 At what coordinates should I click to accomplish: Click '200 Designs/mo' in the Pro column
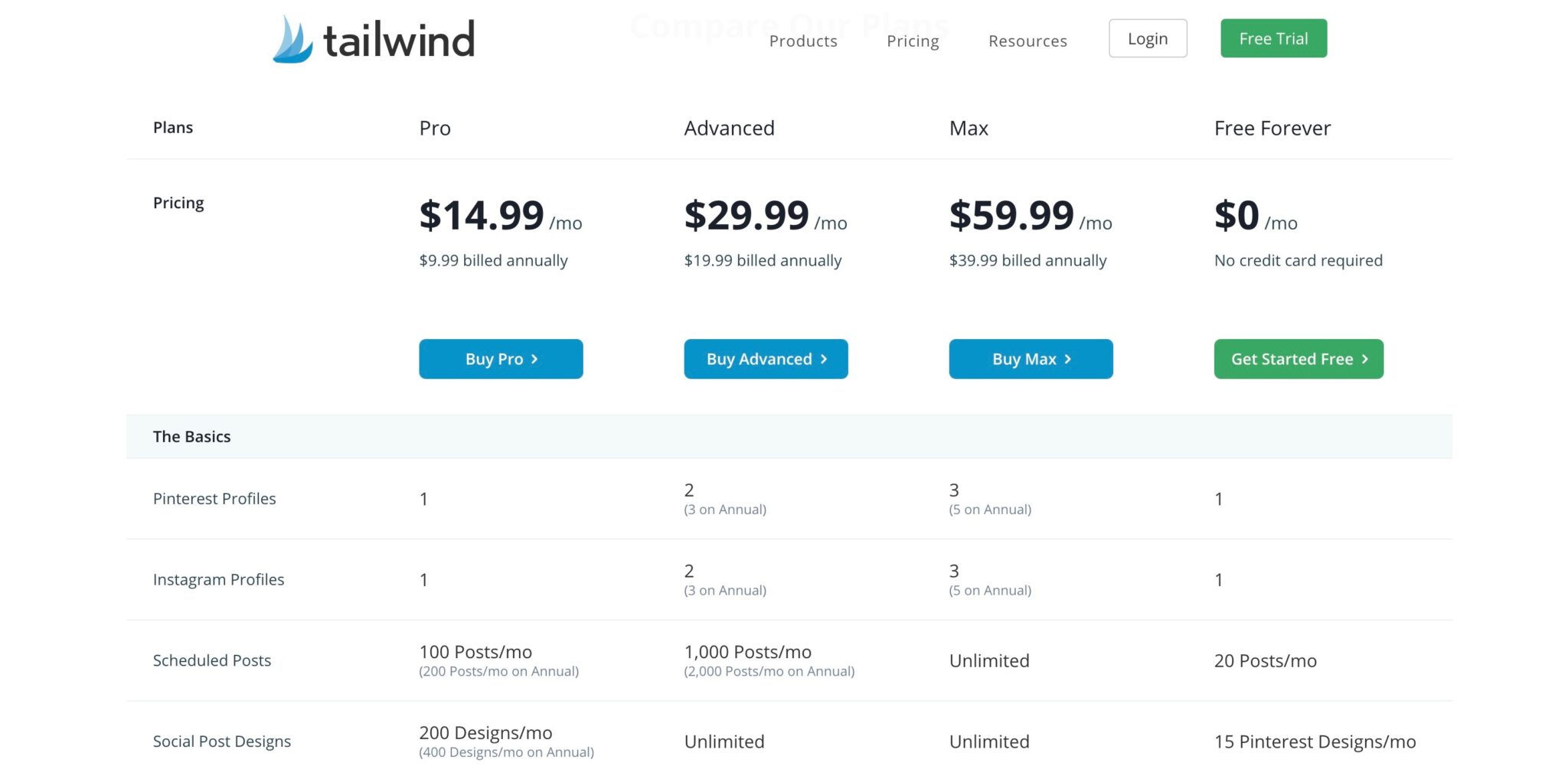tap(485, 733)
